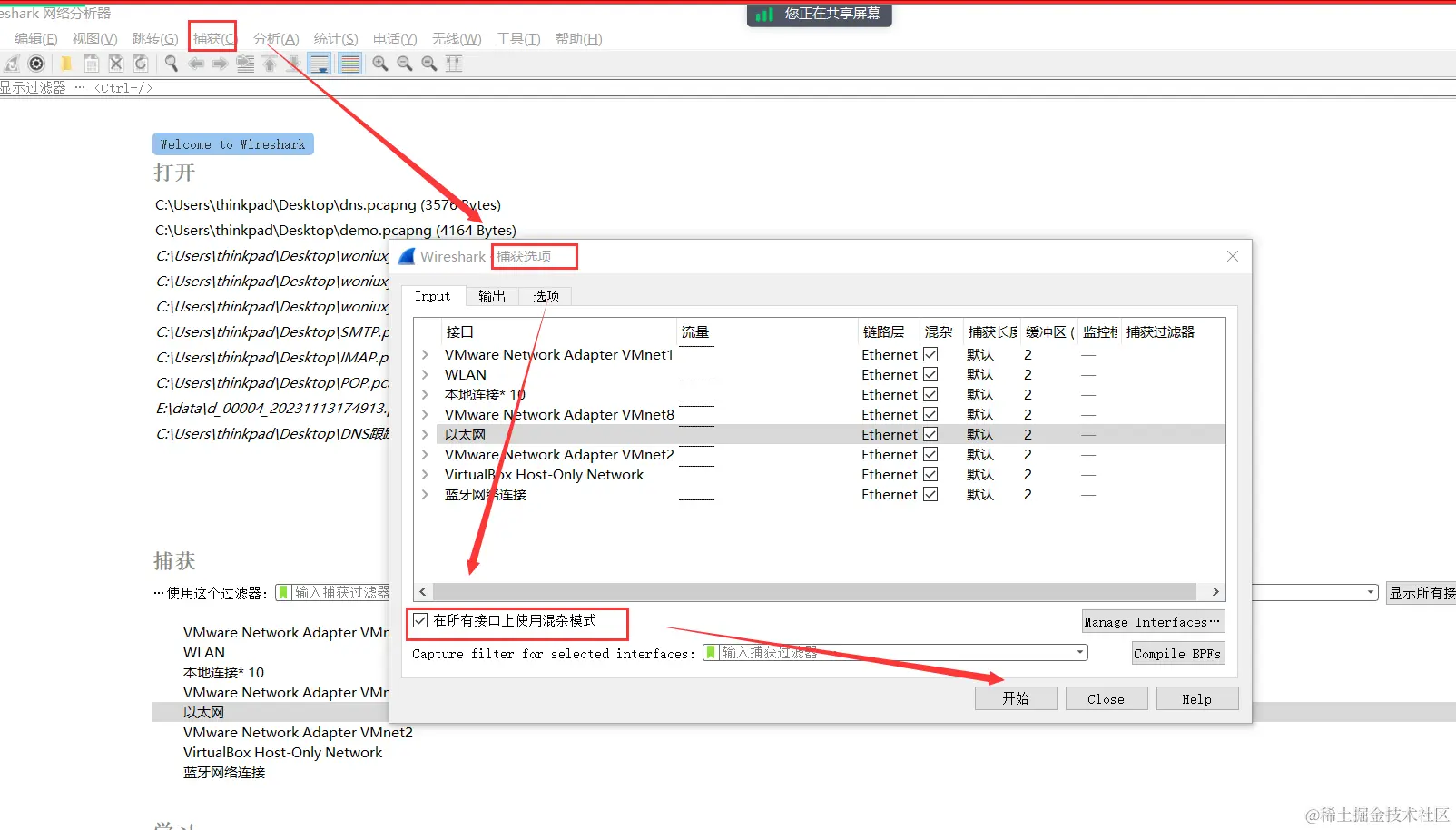Open the 捕获(C) menu
This screenshot has width=1456, height=830.
pos(214,38)
